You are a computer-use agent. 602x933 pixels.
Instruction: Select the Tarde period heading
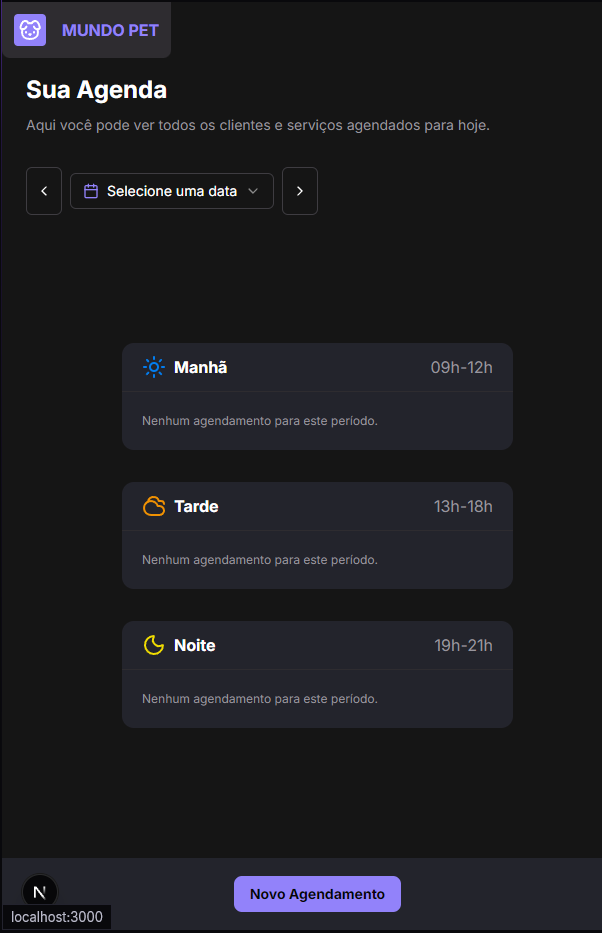point(196,506)
